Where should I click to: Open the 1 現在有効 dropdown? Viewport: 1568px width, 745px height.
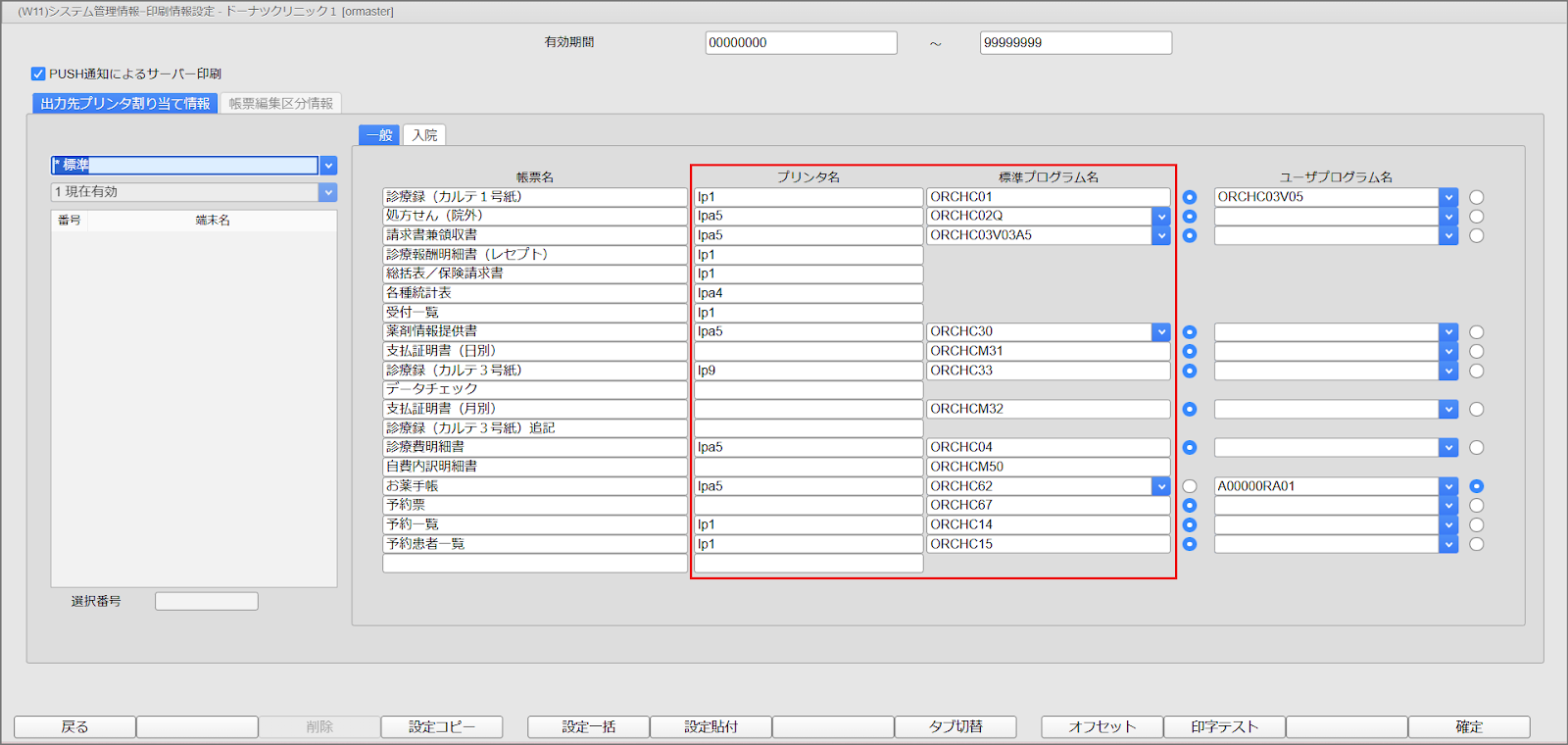coord(328,192)
